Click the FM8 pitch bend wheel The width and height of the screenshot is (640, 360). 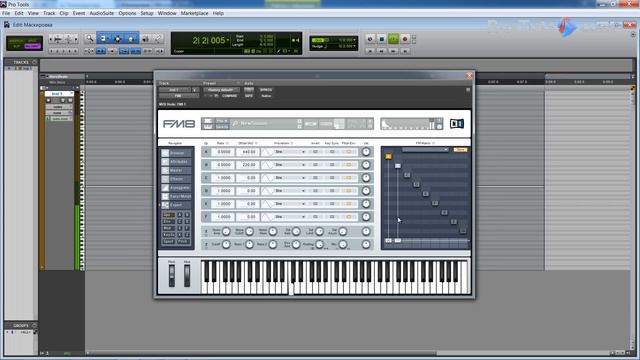coord(172,276)
